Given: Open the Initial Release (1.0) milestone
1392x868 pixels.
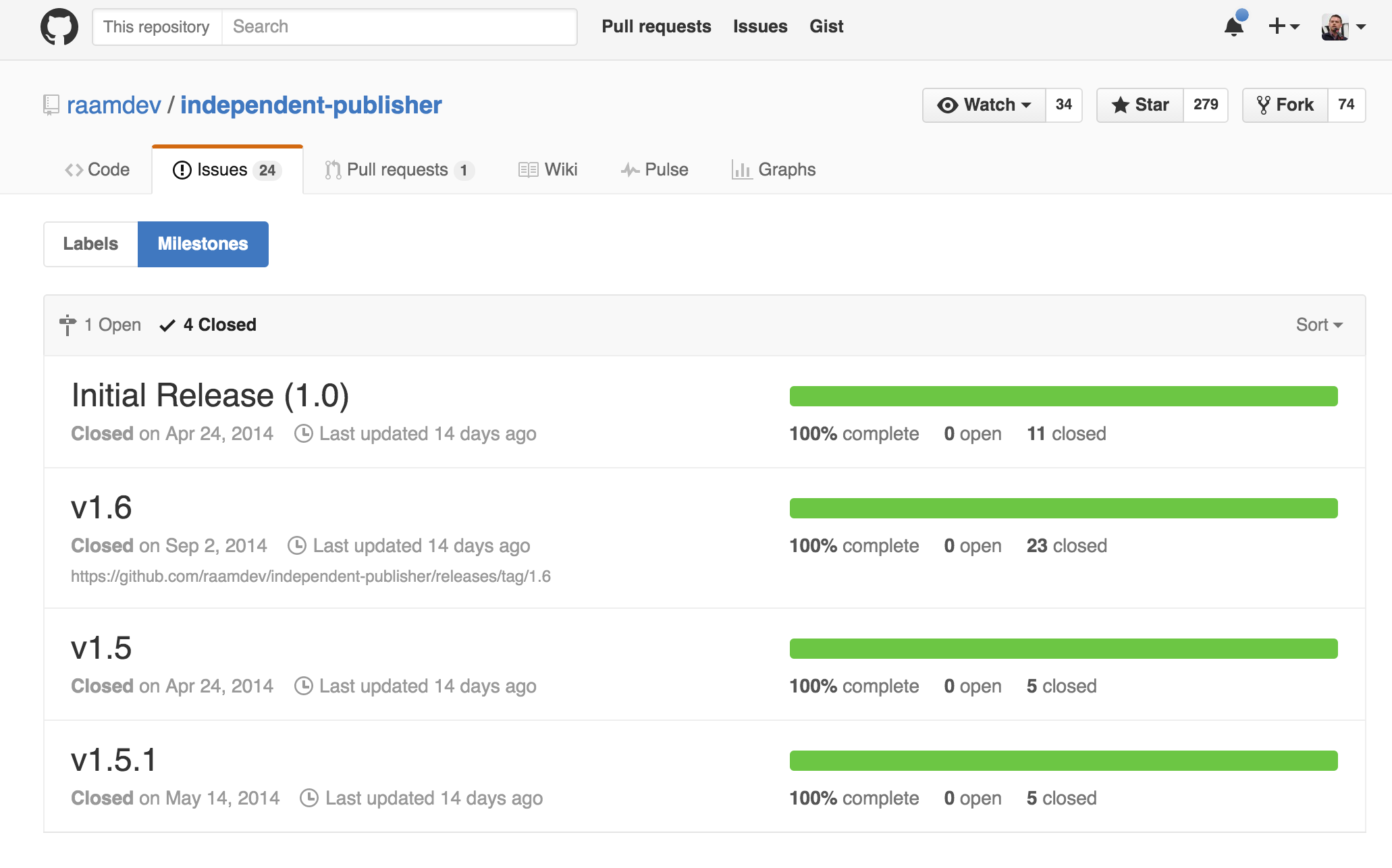Looking at the screenshot, I should point(210,395).
